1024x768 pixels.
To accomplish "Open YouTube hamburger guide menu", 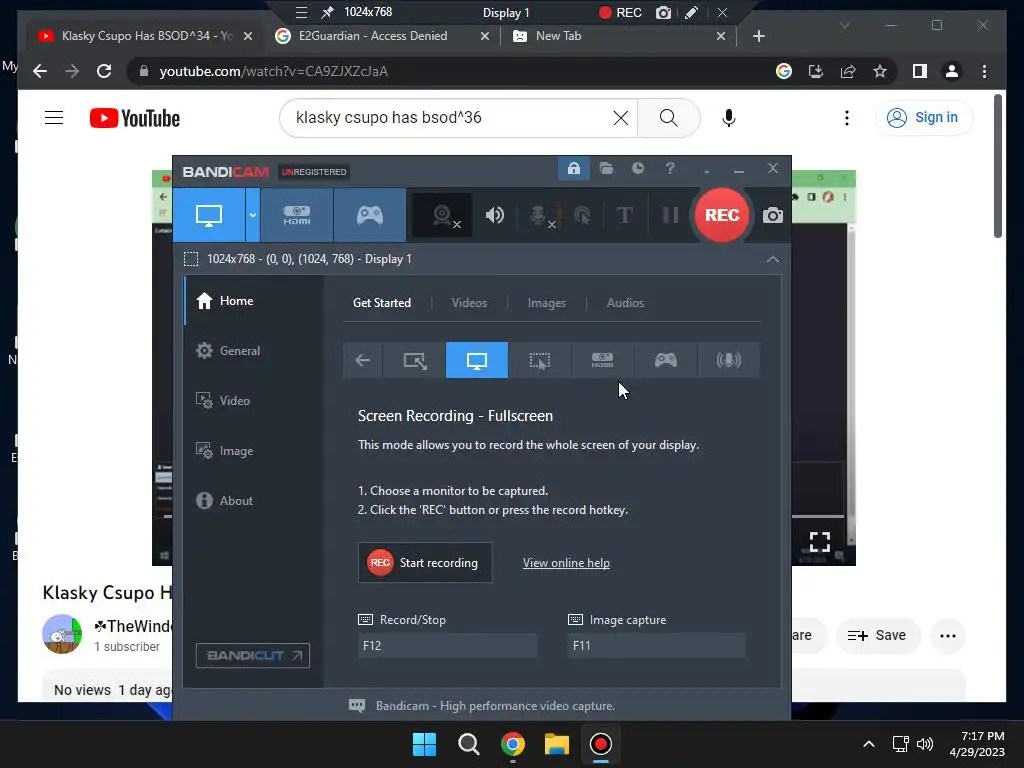I will (54, 118).
